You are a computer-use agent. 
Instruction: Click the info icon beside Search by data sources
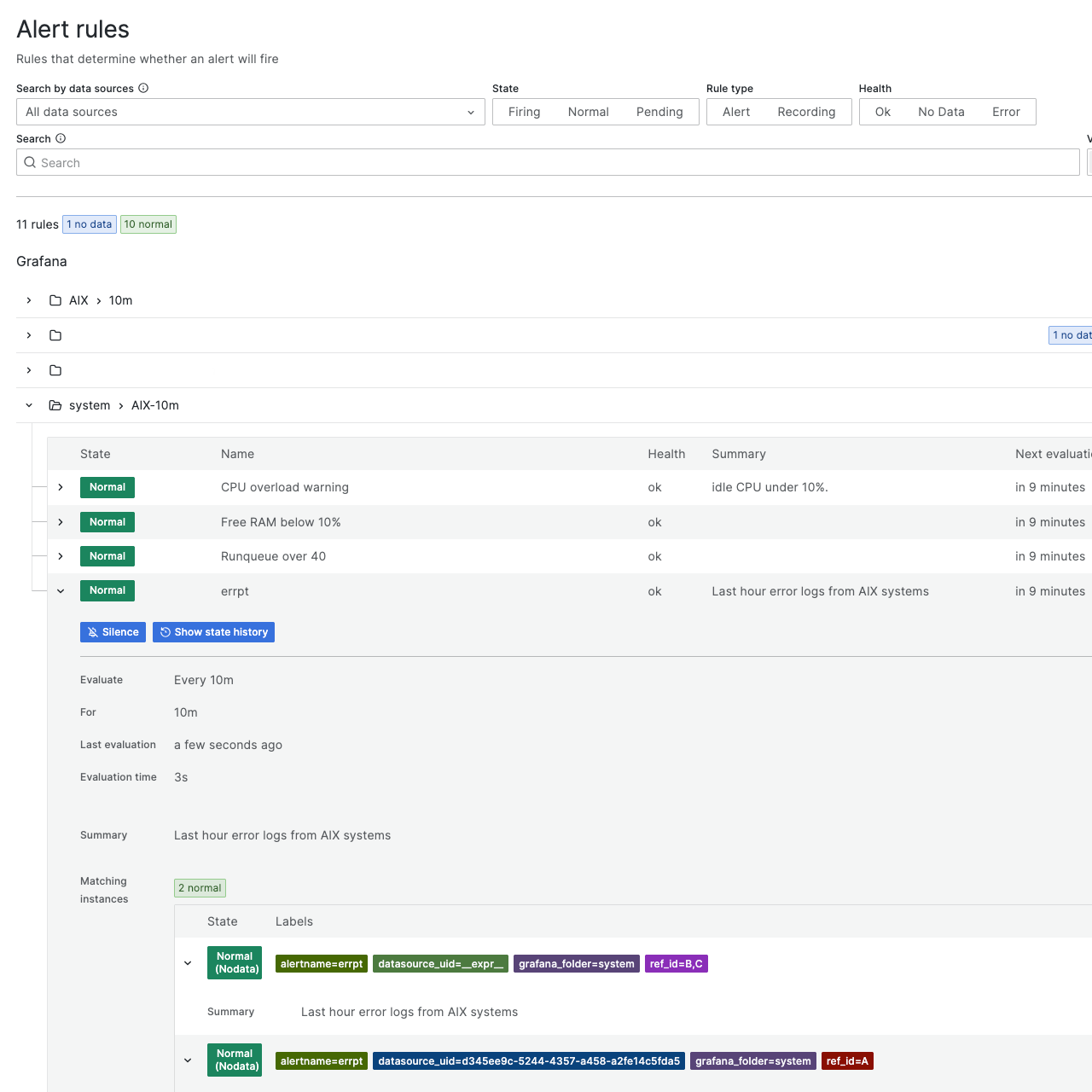point(143,88)
